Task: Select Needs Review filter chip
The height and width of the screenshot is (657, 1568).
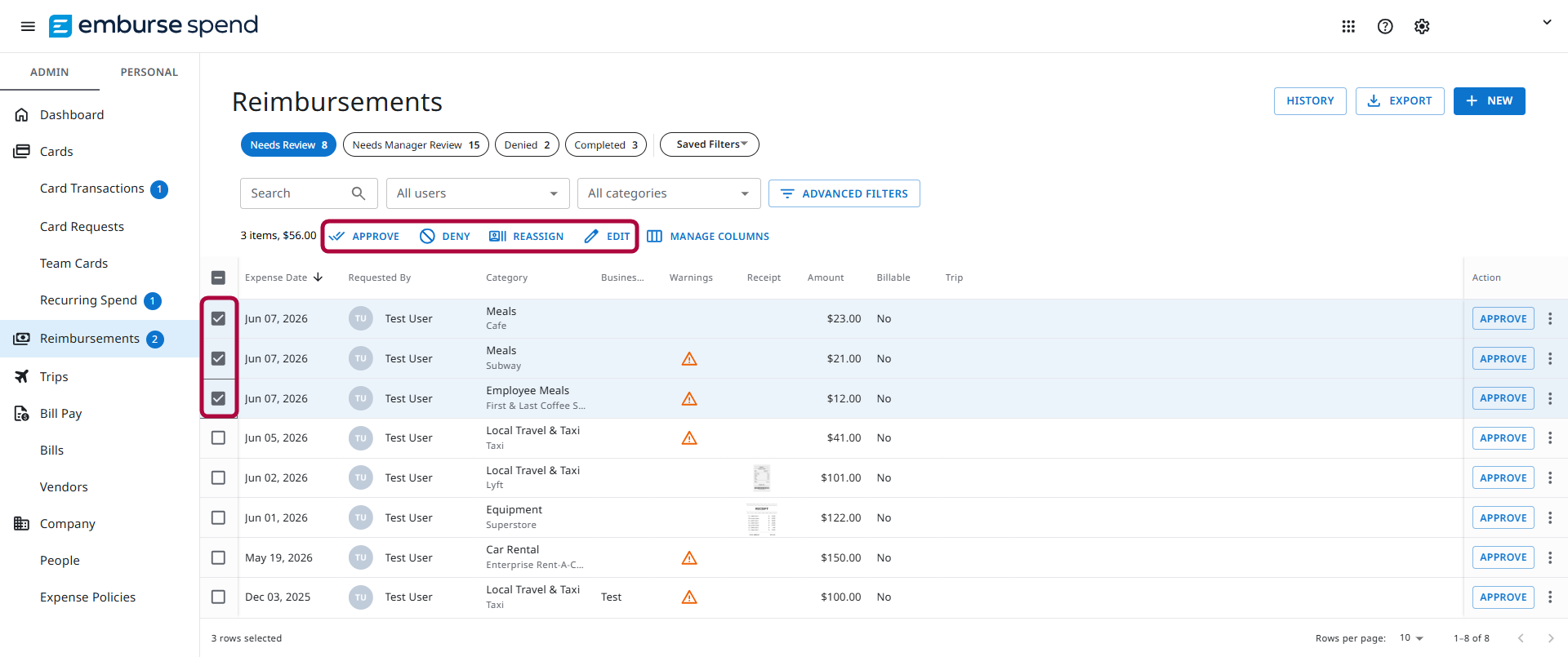Action: (x=288, y=144)
